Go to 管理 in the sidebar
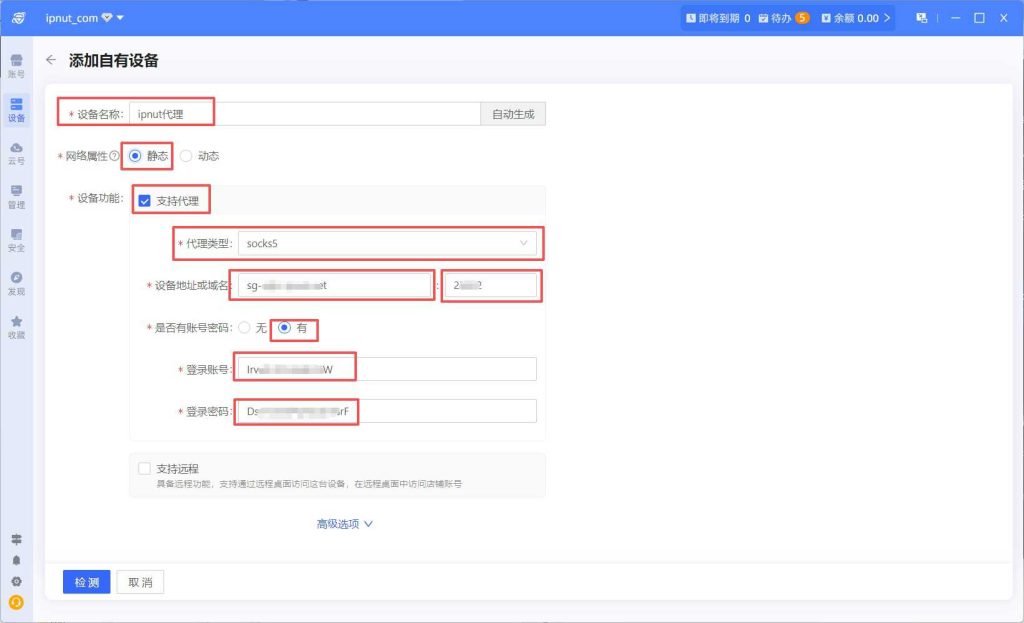The image size is (1024, 623). pyautogui.click(x=16, y=196)
